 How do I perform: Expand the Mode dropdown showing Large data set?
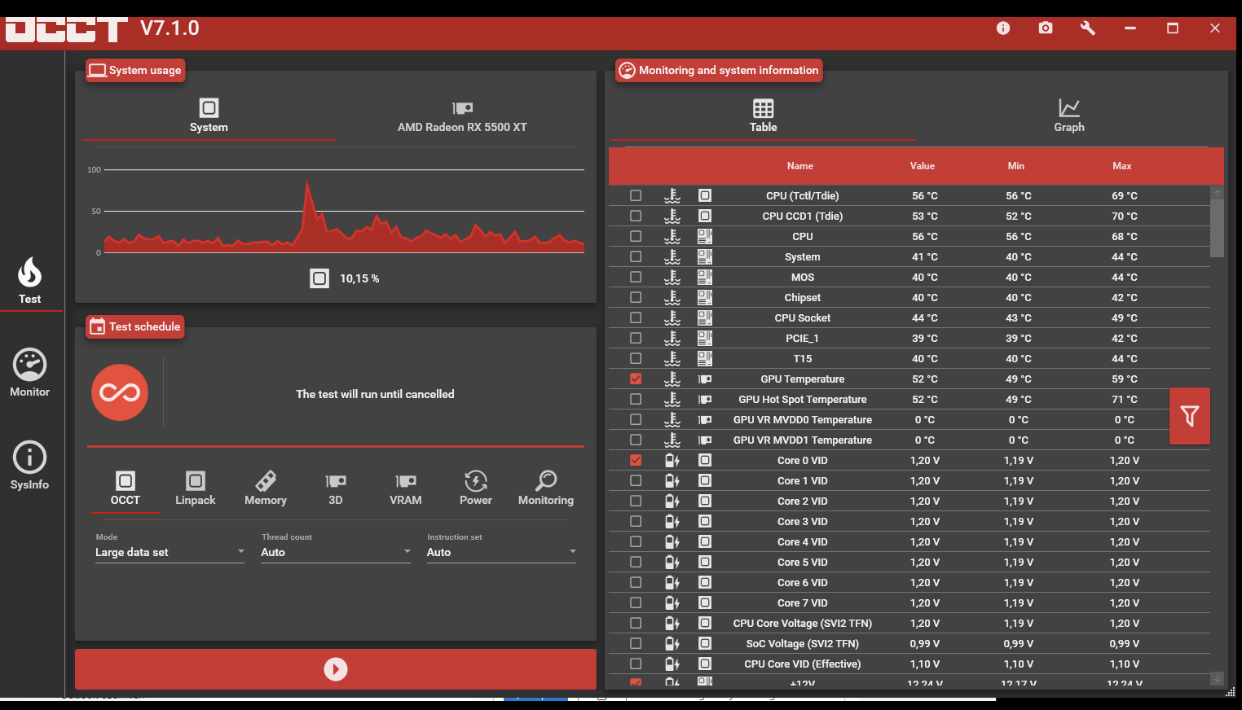pyautogui.click(x=170, y=552)
